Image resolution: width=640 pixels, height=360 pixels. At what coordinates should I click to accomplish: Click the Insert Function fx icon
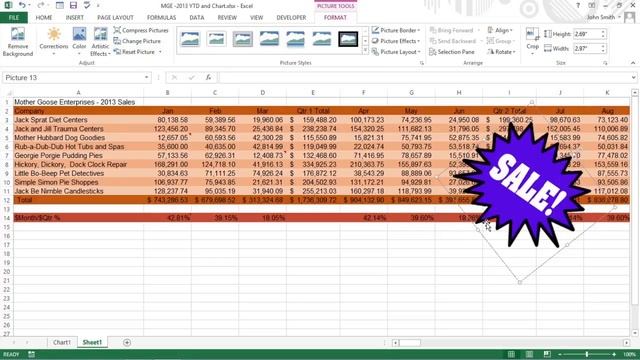[209, 78]
